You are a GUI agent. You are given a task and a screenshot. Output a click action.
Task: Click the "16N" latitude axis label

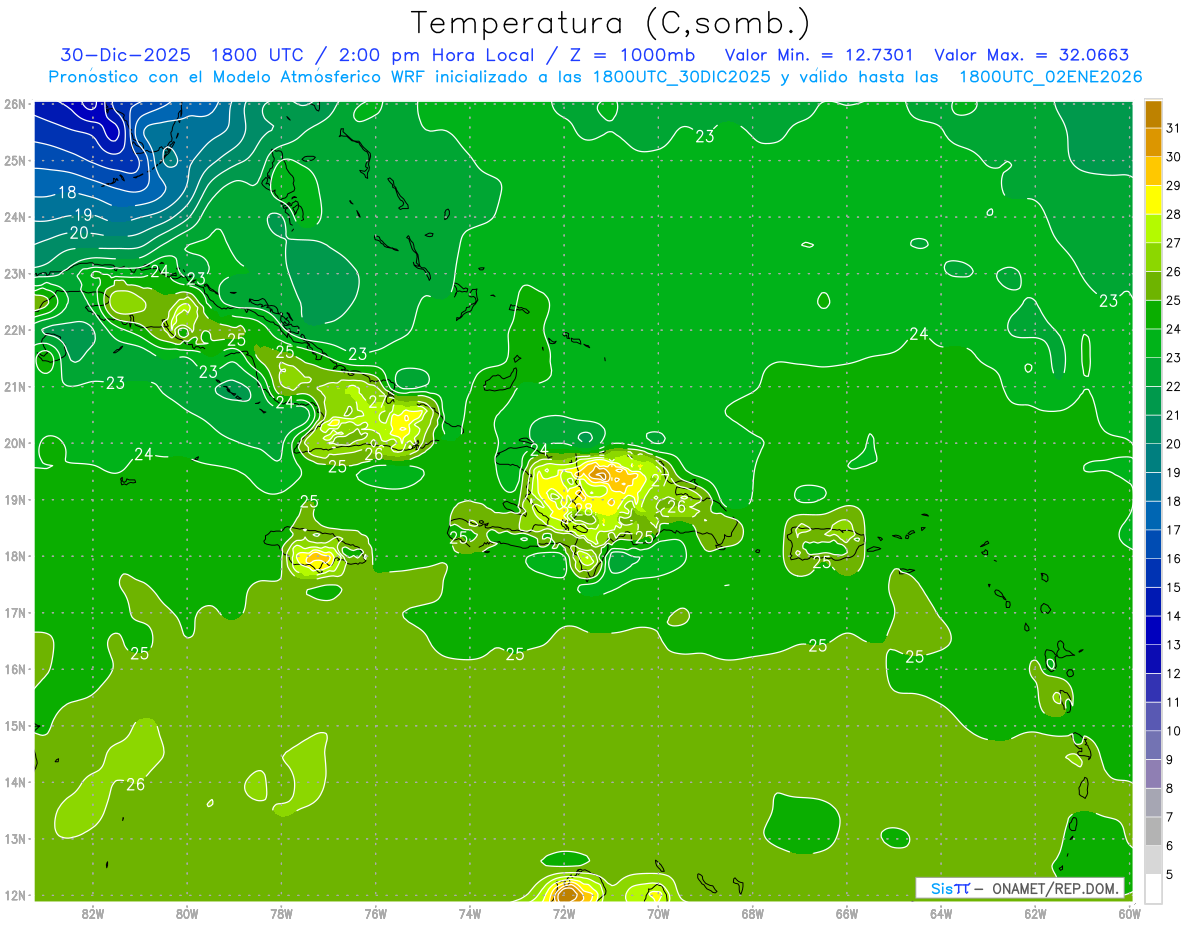pyautogui.click(x=14, y=669)
